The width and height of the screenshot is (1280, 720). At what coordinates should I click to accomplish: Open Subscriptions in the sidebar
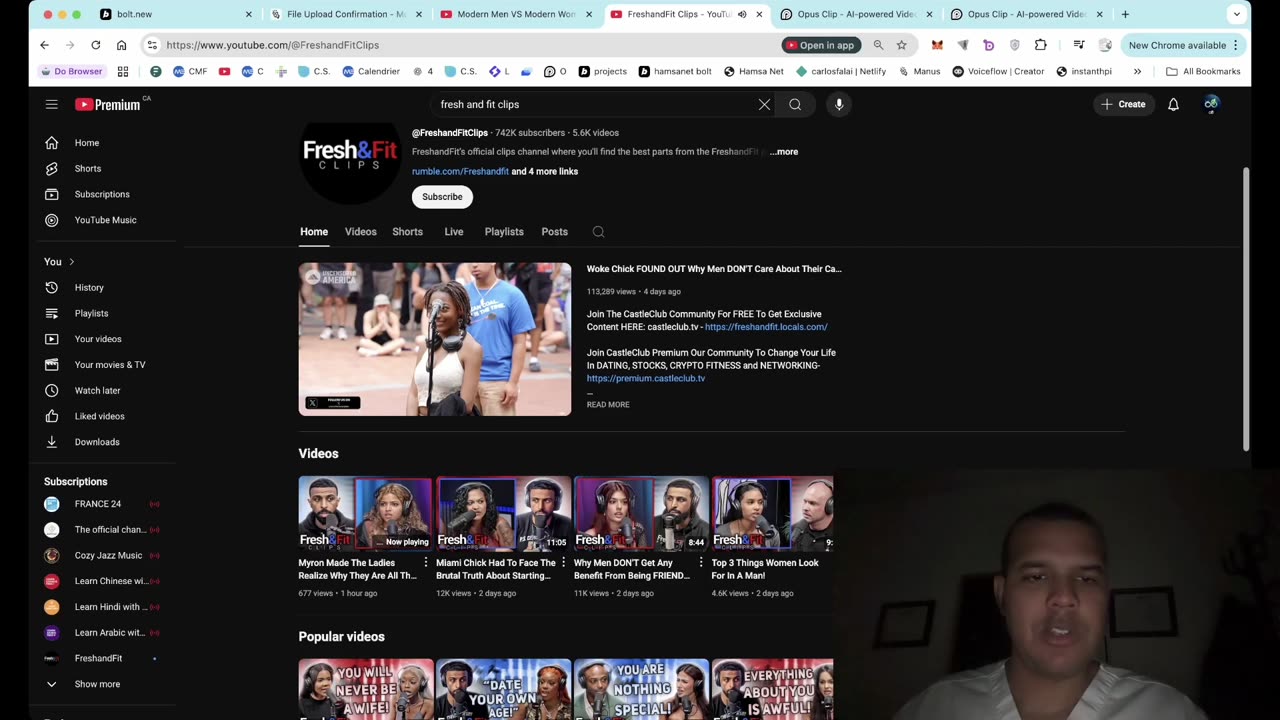[x=102, y=194]
